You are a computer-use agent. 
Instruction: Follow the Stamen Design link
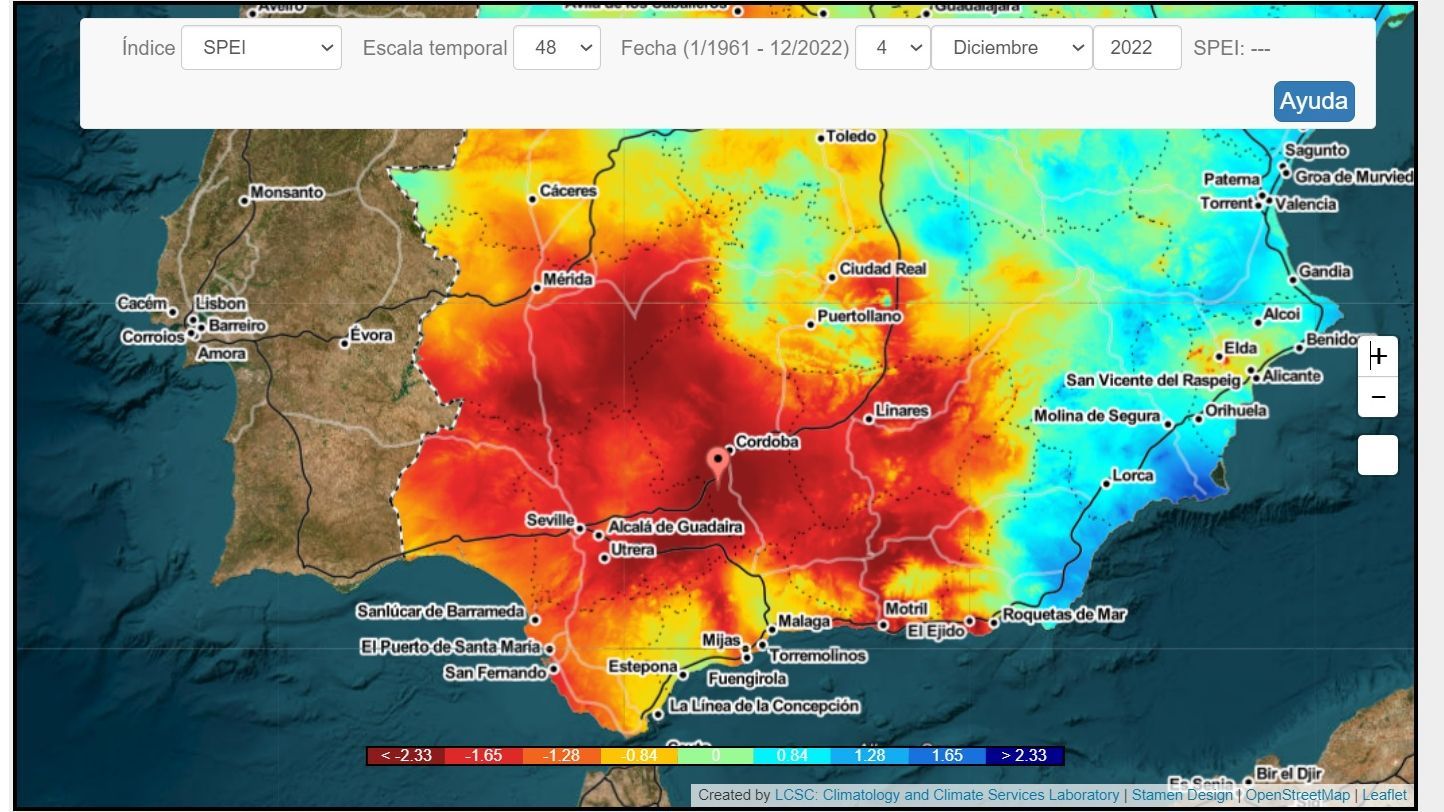pos(1181,795)
